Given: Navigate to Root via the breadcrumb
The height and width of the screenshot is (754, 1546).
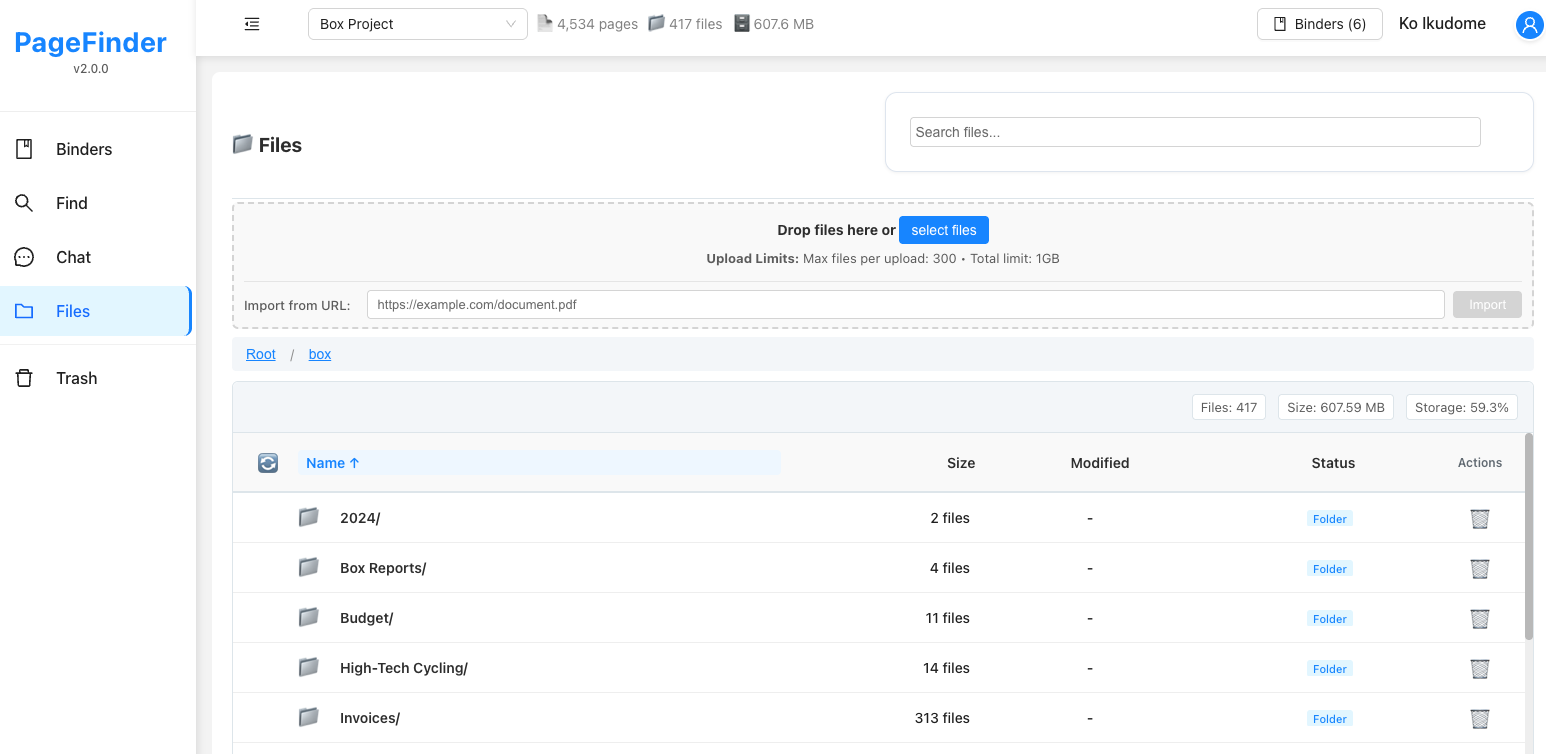Looking at the screenshot, I should [260, 354].
